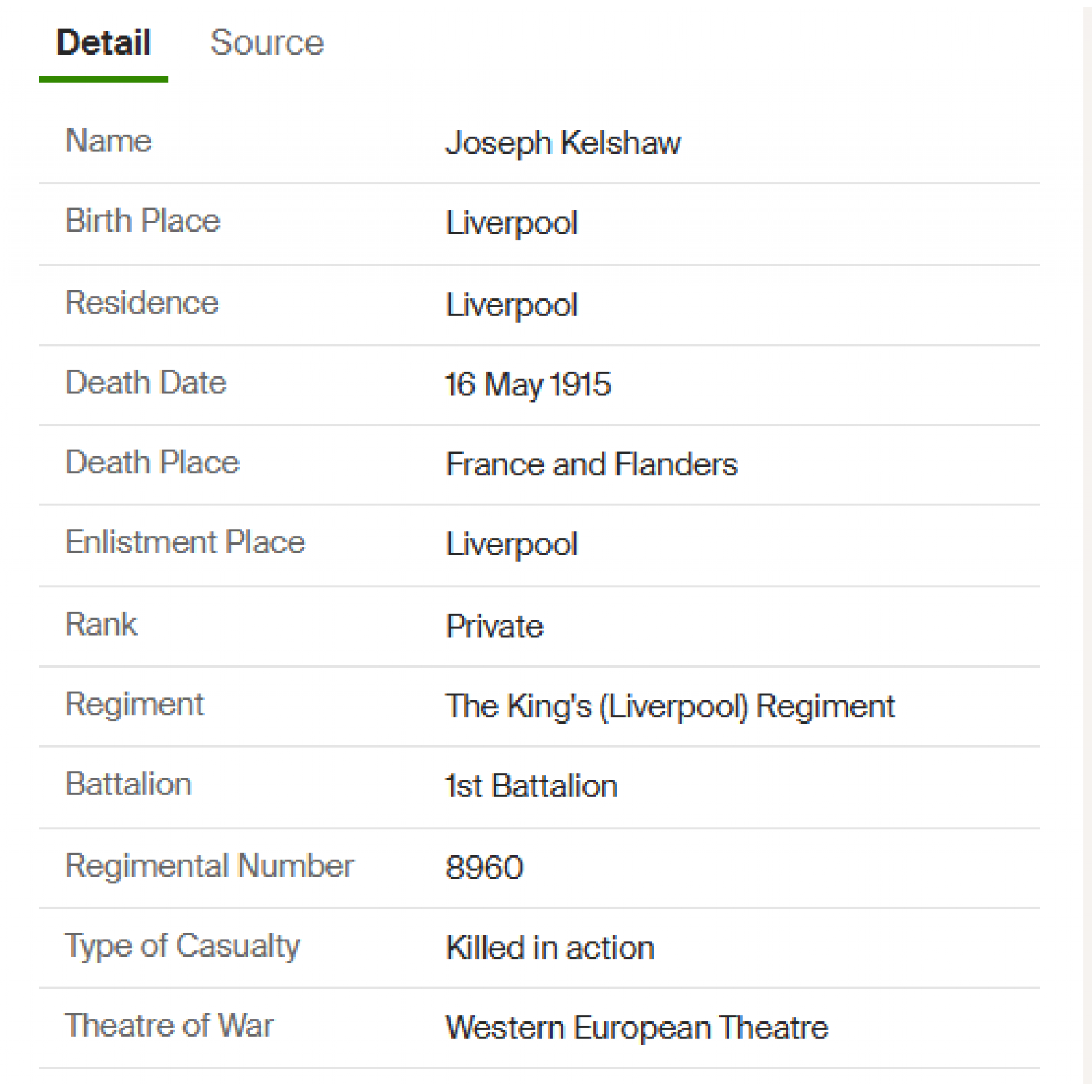Viewport: 1092px width, 1092px height.
Task: Click the Residence value Liverpool
Action: pyautogui.click(x=511, y=304)
